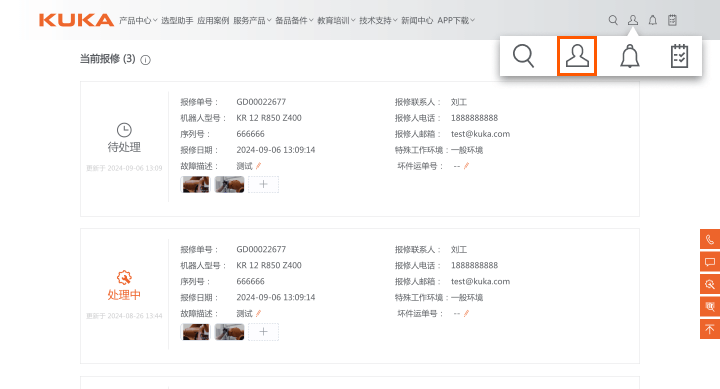Screen dimensions: 720x389
Task: Open the first robot photo in the 待处理 card
Action: [196, 184]
